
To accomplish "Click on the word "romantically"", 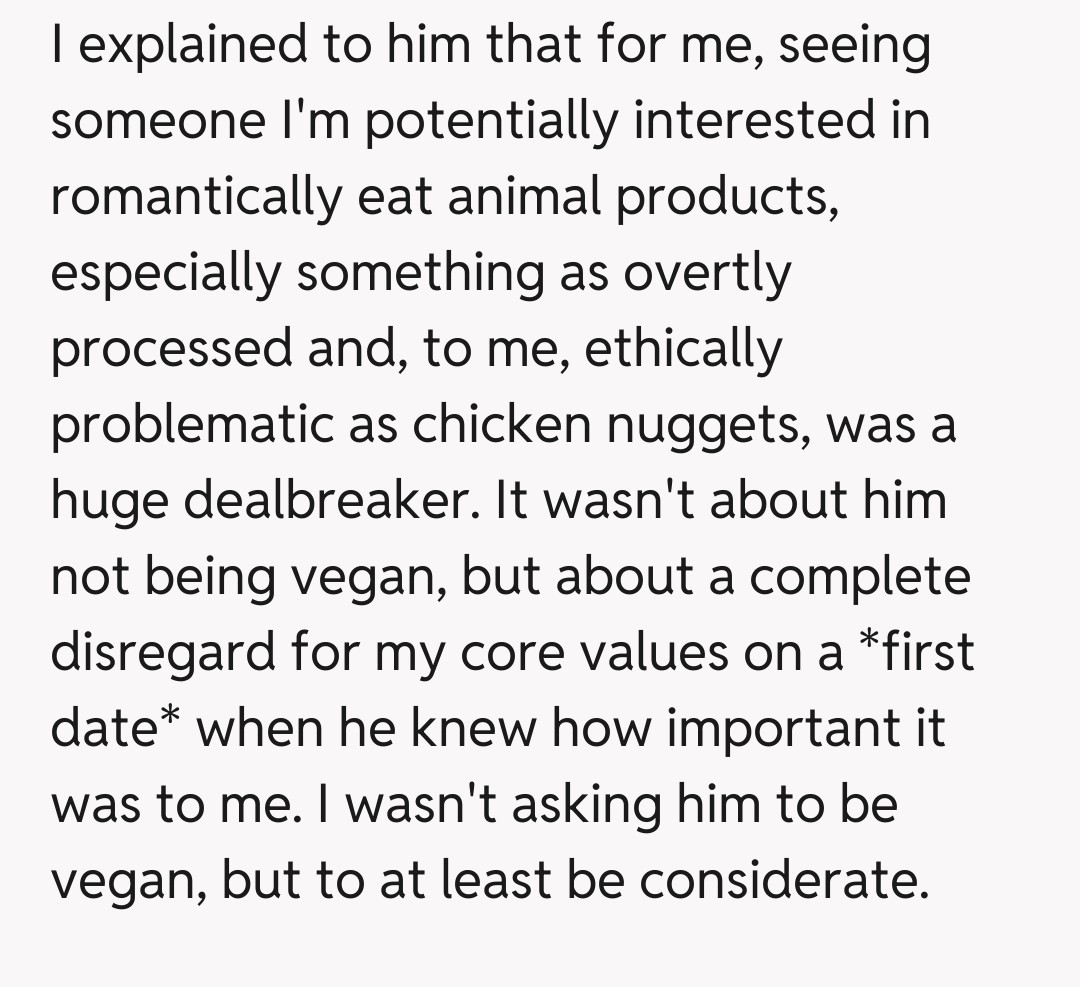I will pos(196,197).
